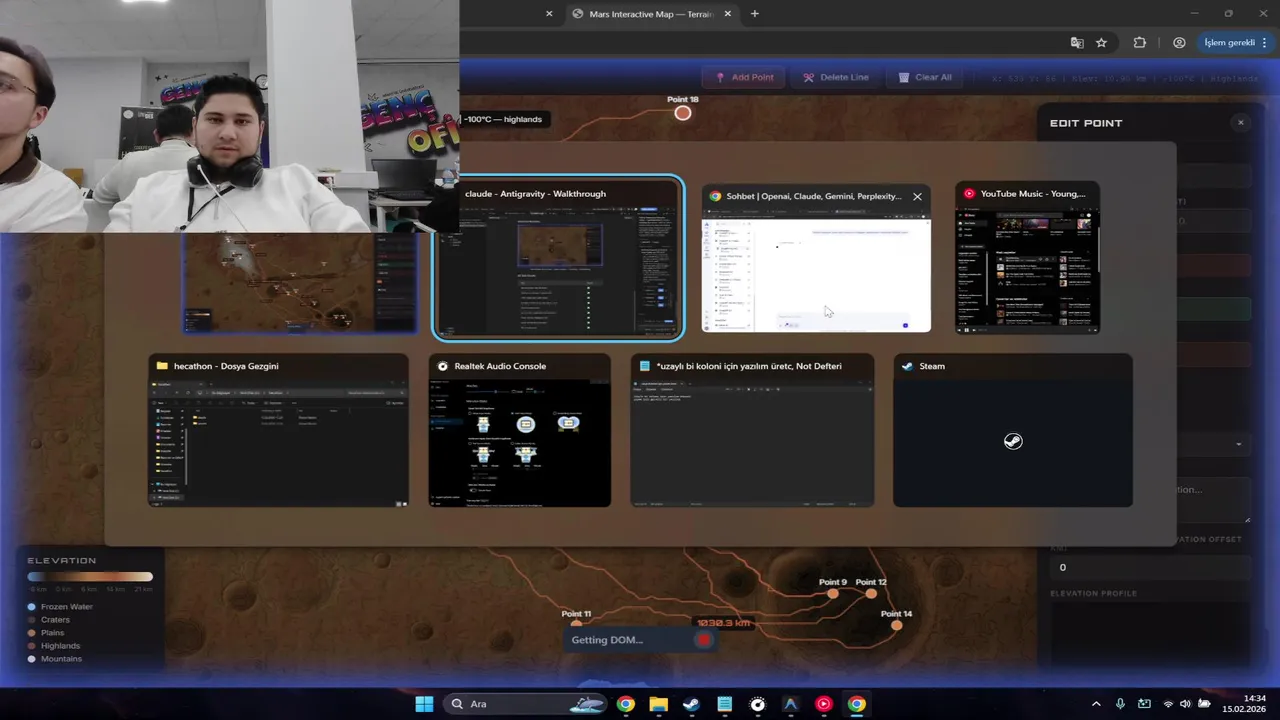Open Realtek Audio Console from taskbar
This screenshot has width=1280, height=720.
tap(757, 704)
